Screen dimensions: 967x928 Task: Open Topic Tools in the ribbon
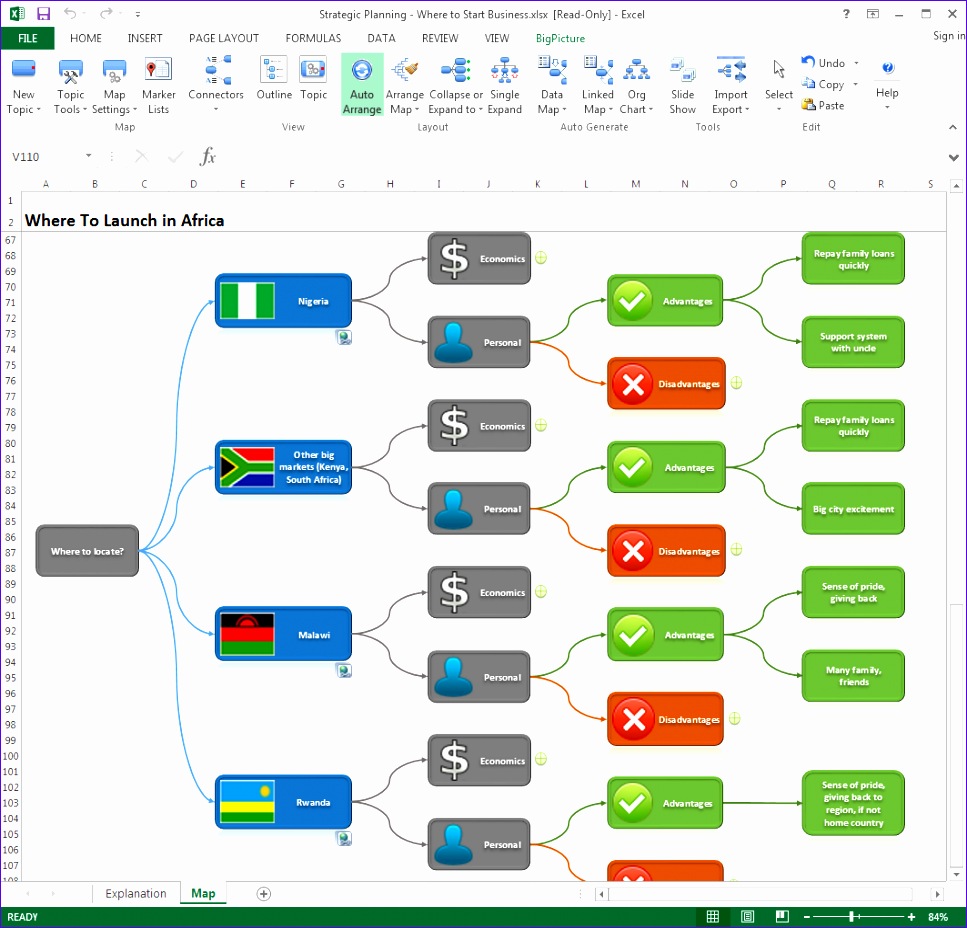(x=70, y=86)
